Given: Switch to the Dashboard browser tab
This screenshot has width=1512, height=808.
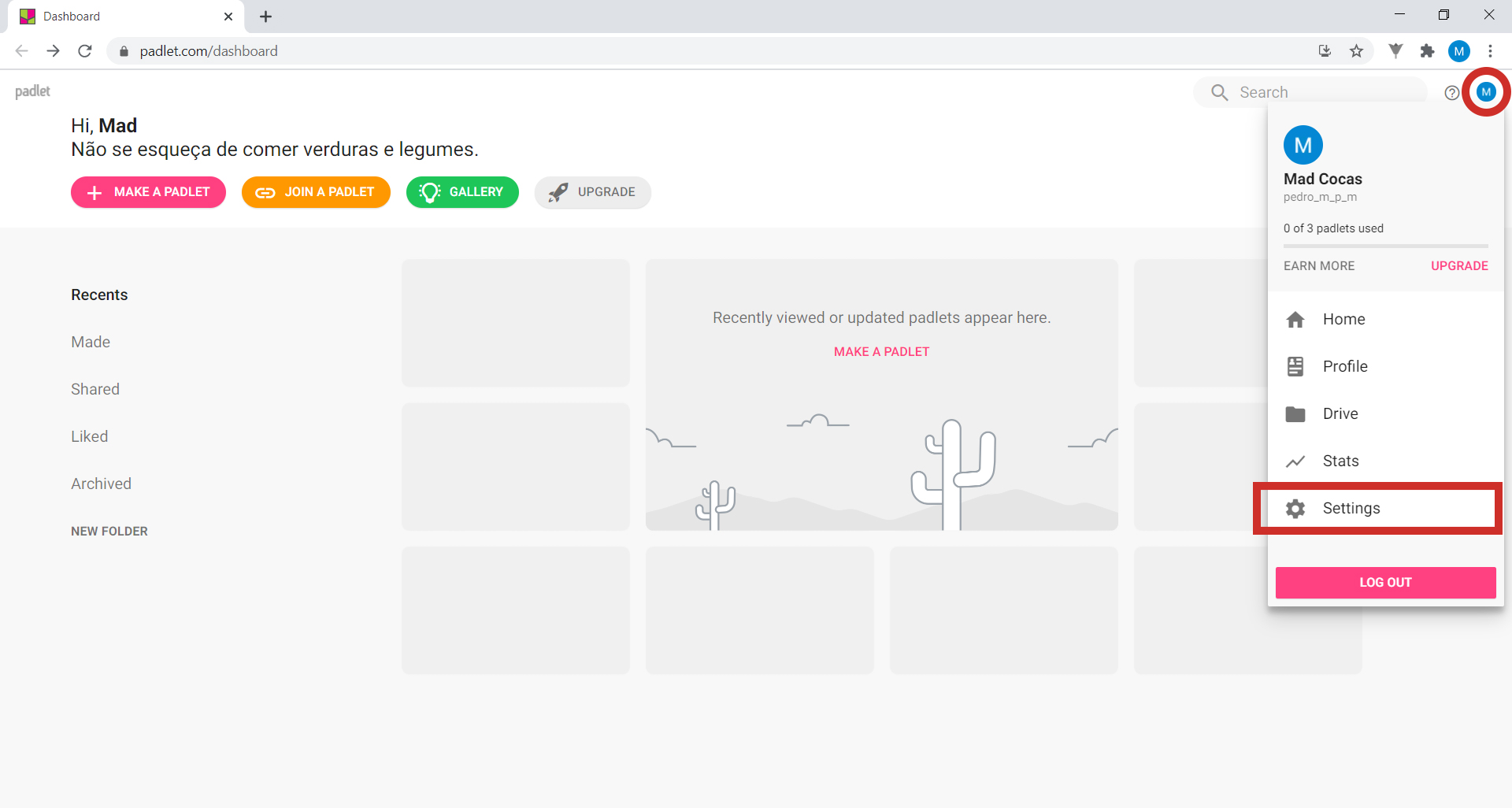Looking at the screenshot, I should [126, 17].
